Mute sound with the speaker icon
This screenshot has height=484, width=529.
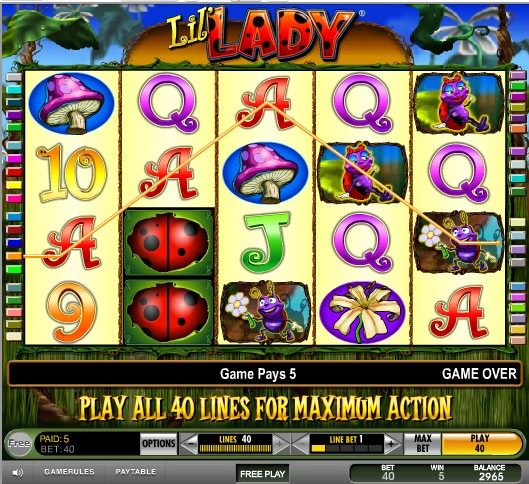17,473
